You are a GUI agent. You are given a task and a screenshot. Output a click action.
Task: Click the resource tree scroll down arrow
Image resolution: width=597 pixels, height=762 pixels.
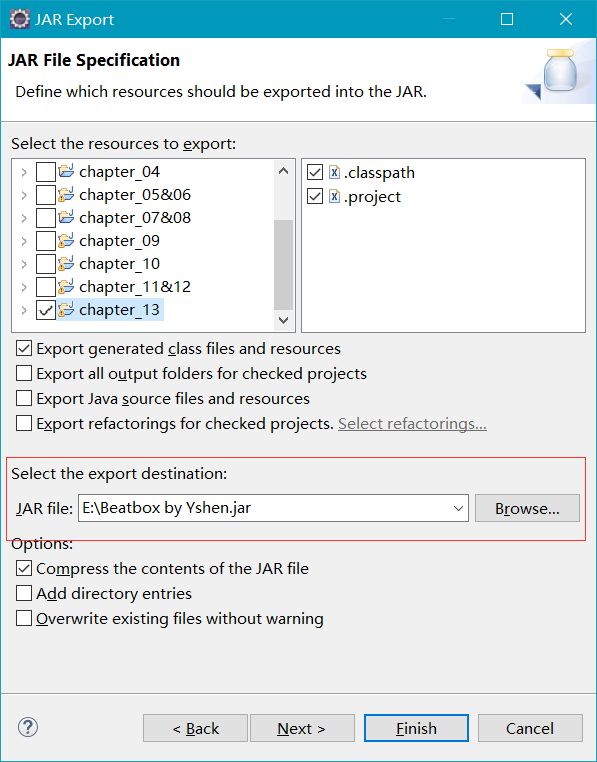point(283,320)
